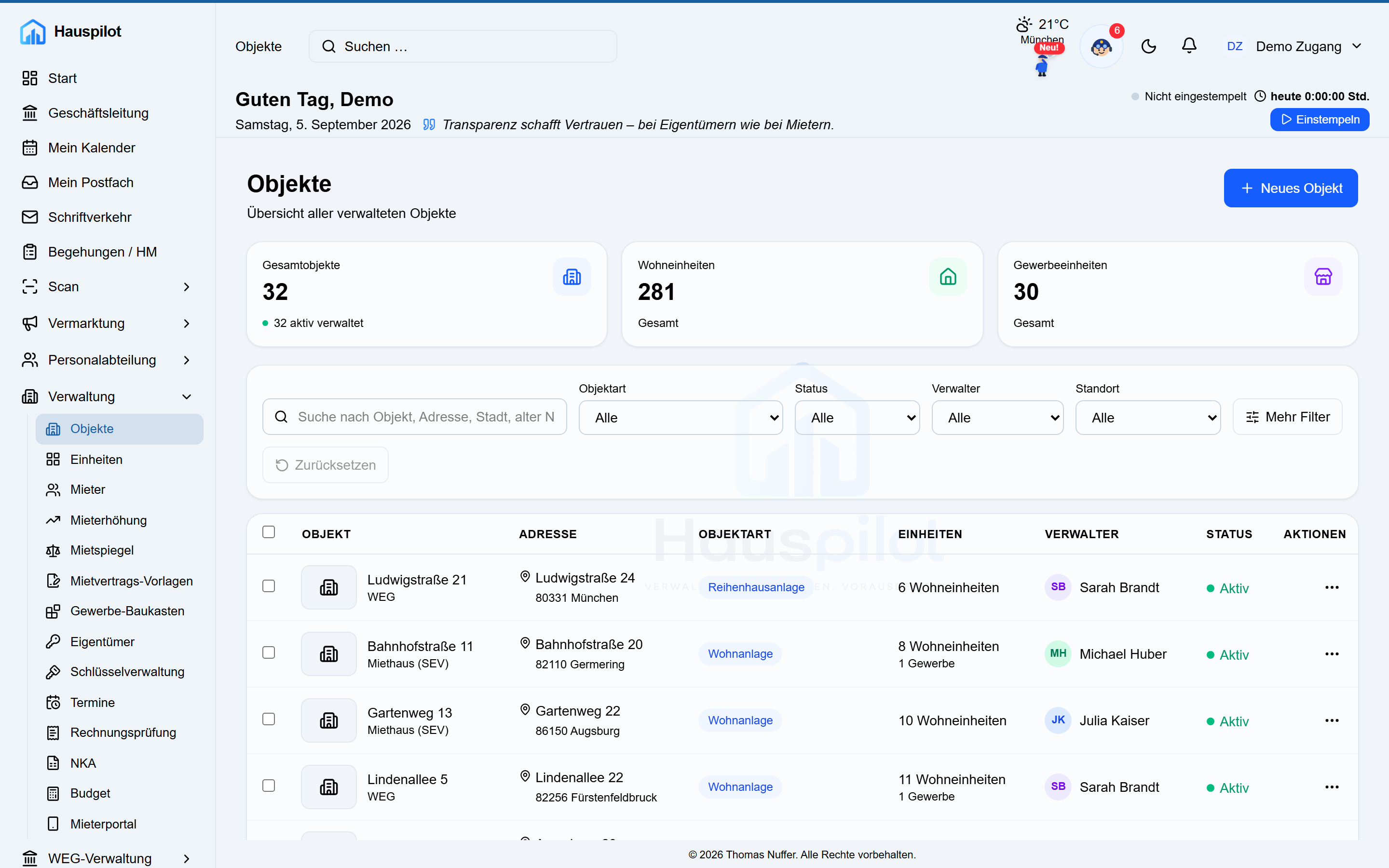
Task: Open assistant avatar with badge 6
Action: pos(1102,46)
